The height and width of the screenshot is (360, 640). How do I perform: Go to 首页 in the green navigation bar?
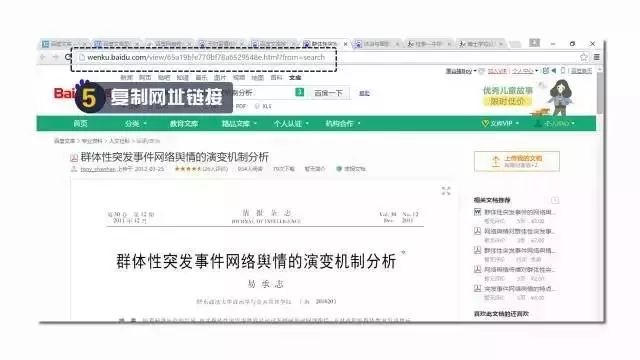(80, 123)
